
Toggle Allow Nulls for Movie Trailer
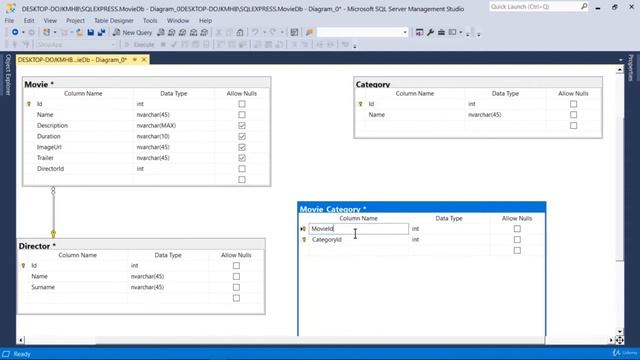tap(242, 158)
